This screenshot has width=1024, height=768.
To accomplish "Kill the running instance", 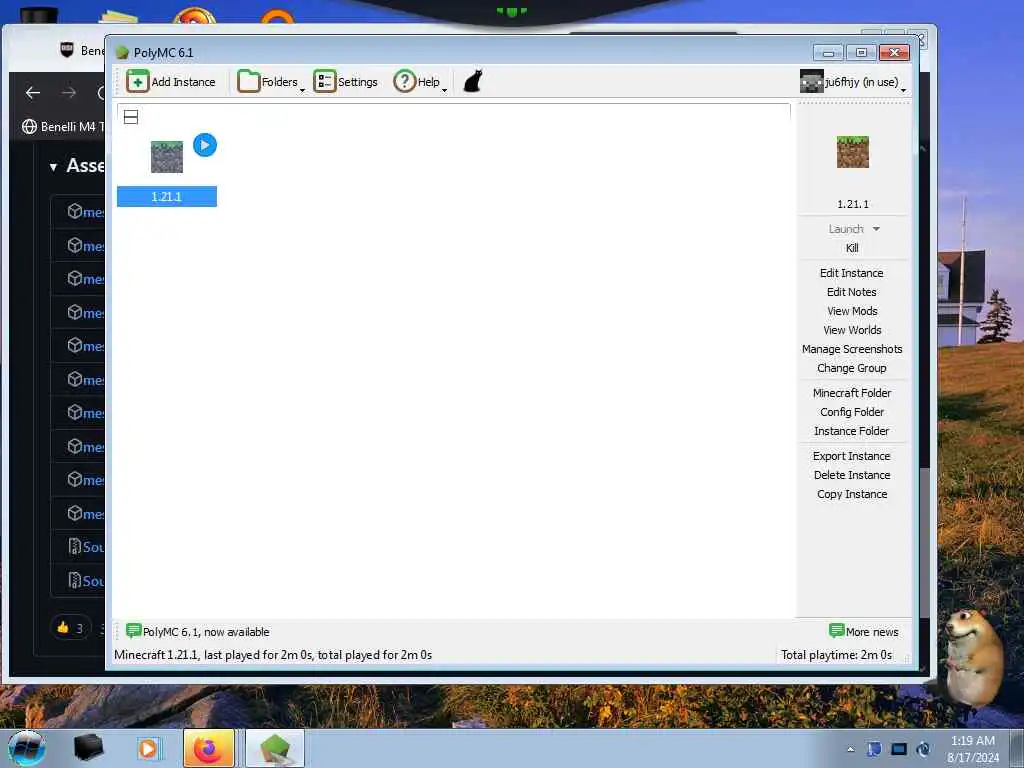I will click(852, 248).
